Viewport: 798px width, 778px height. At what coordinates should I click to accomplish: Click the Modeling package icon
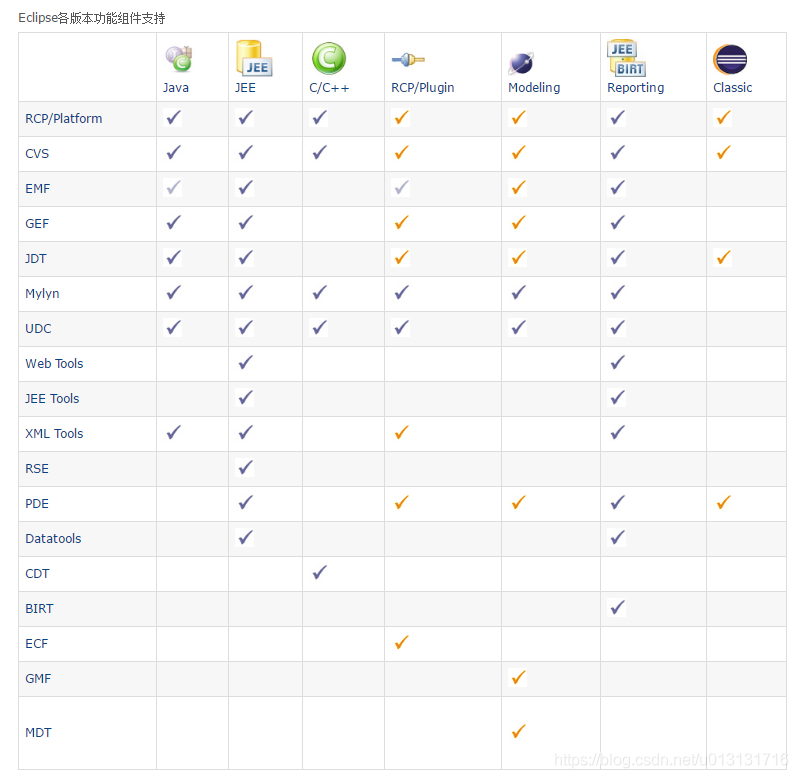tap(521, 63)
